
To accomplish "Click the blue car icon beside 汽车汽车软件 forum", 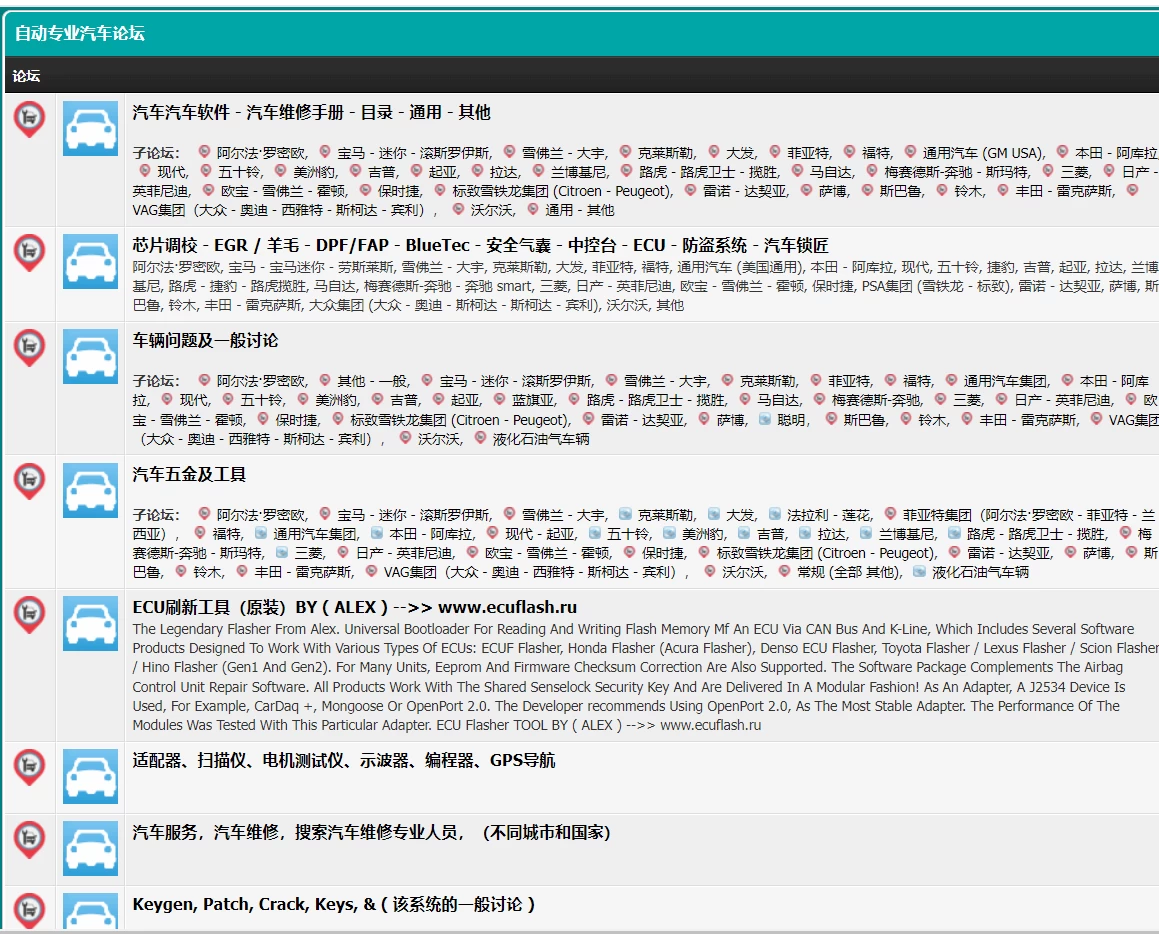I will [x=90, y=128].
